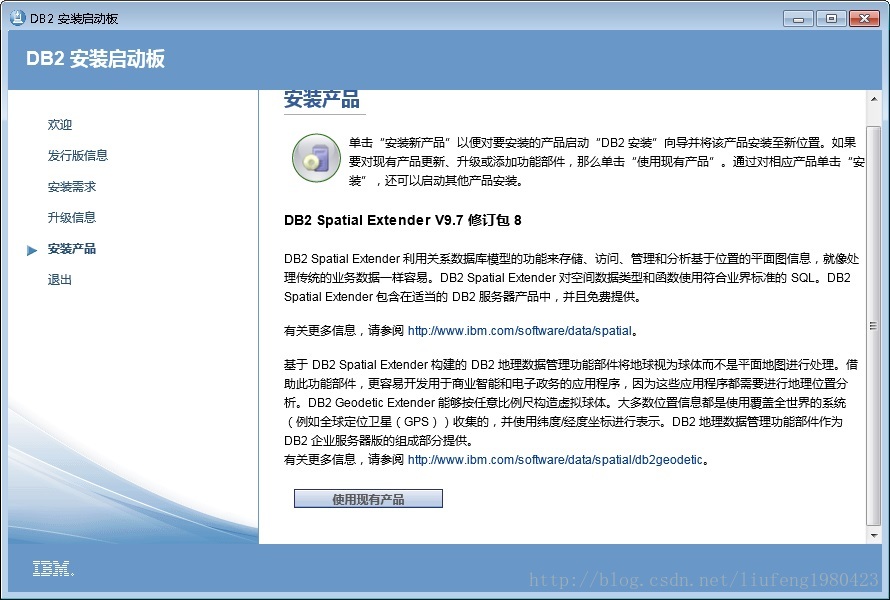The height and width of the screenshot is (600, 890).
Task: Select 安装产品 menu item
Action: (72, 249)
